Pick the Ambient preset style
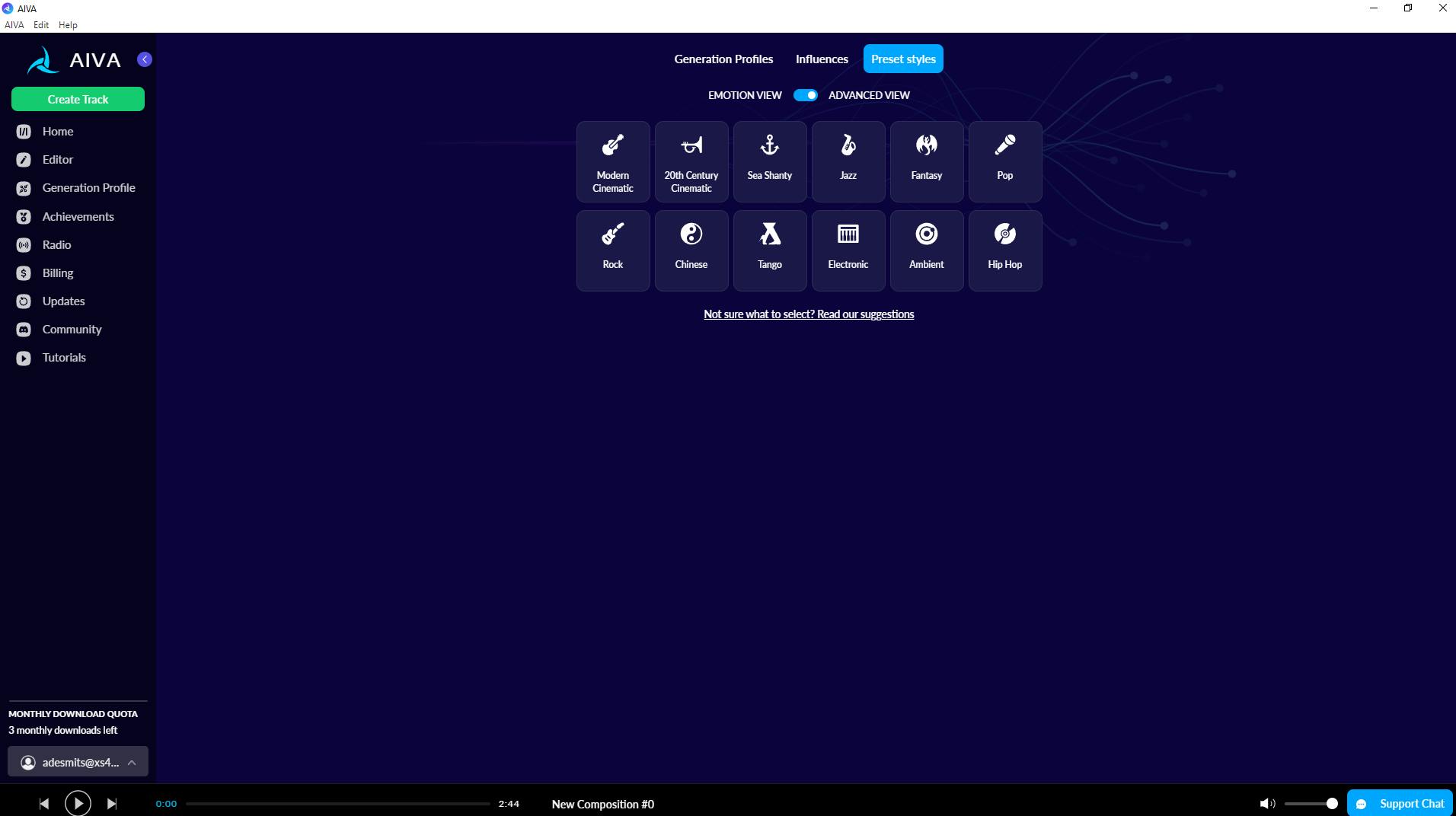The height and width of the screenshot is (816, 1456). (x=927, y=250)
